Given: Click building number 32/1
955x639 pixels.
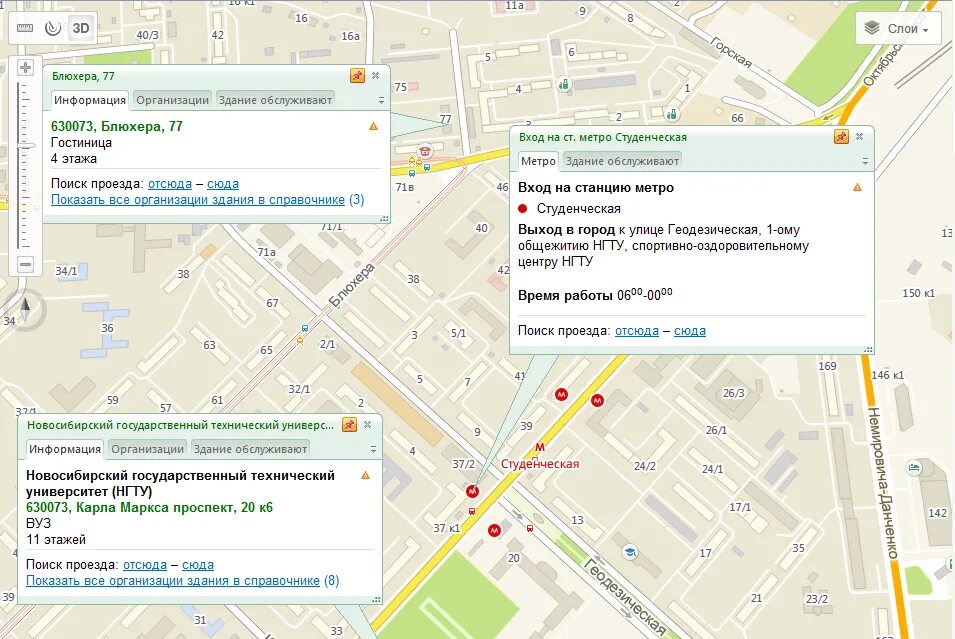Looking at the screenshot, I should [299, 389].
